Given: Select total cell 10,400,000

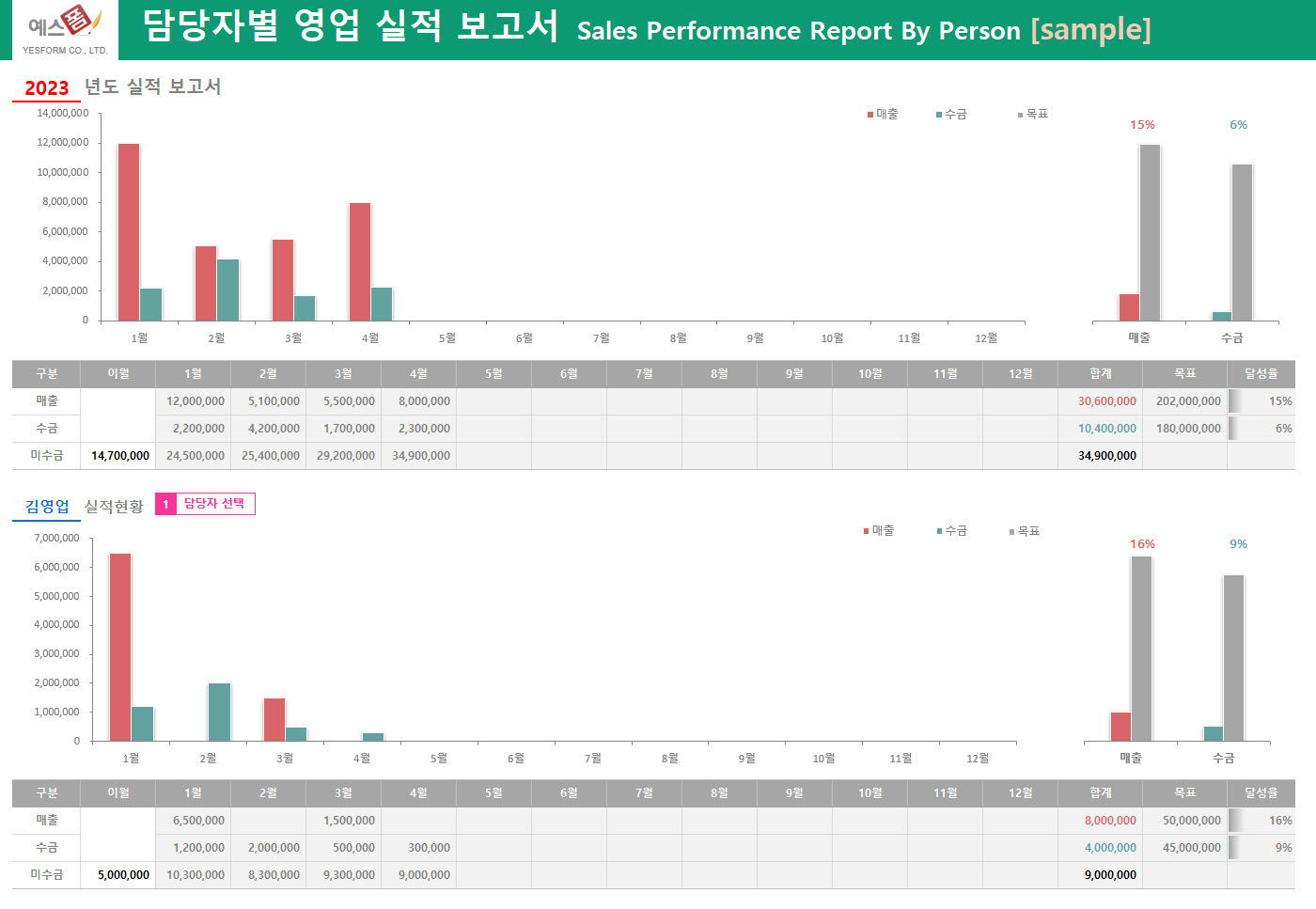Looking at the screenshot, I should (x=1100, y=429).
